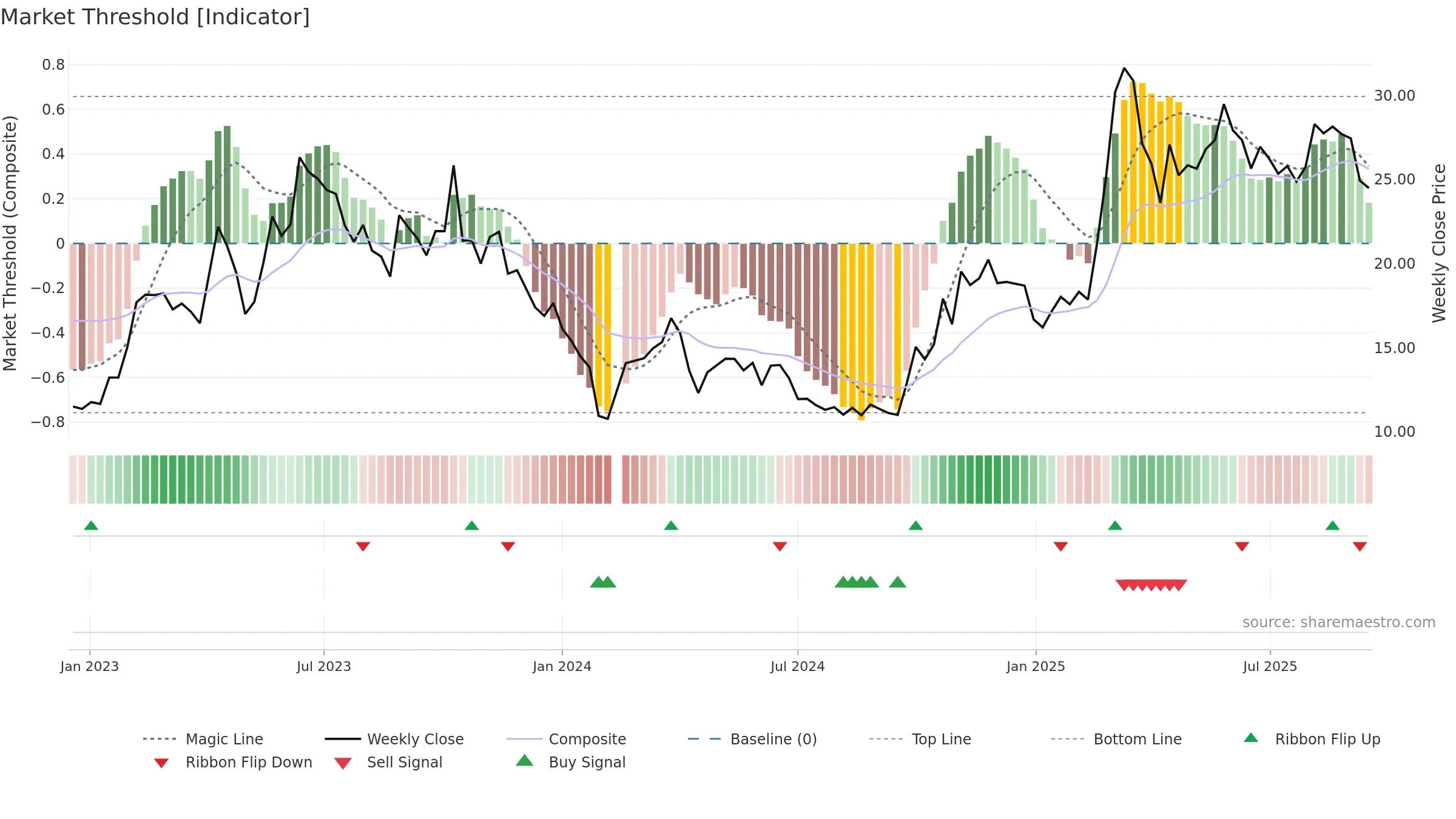Click the buy signal triangles after Jan 2024

pos(603,582)
